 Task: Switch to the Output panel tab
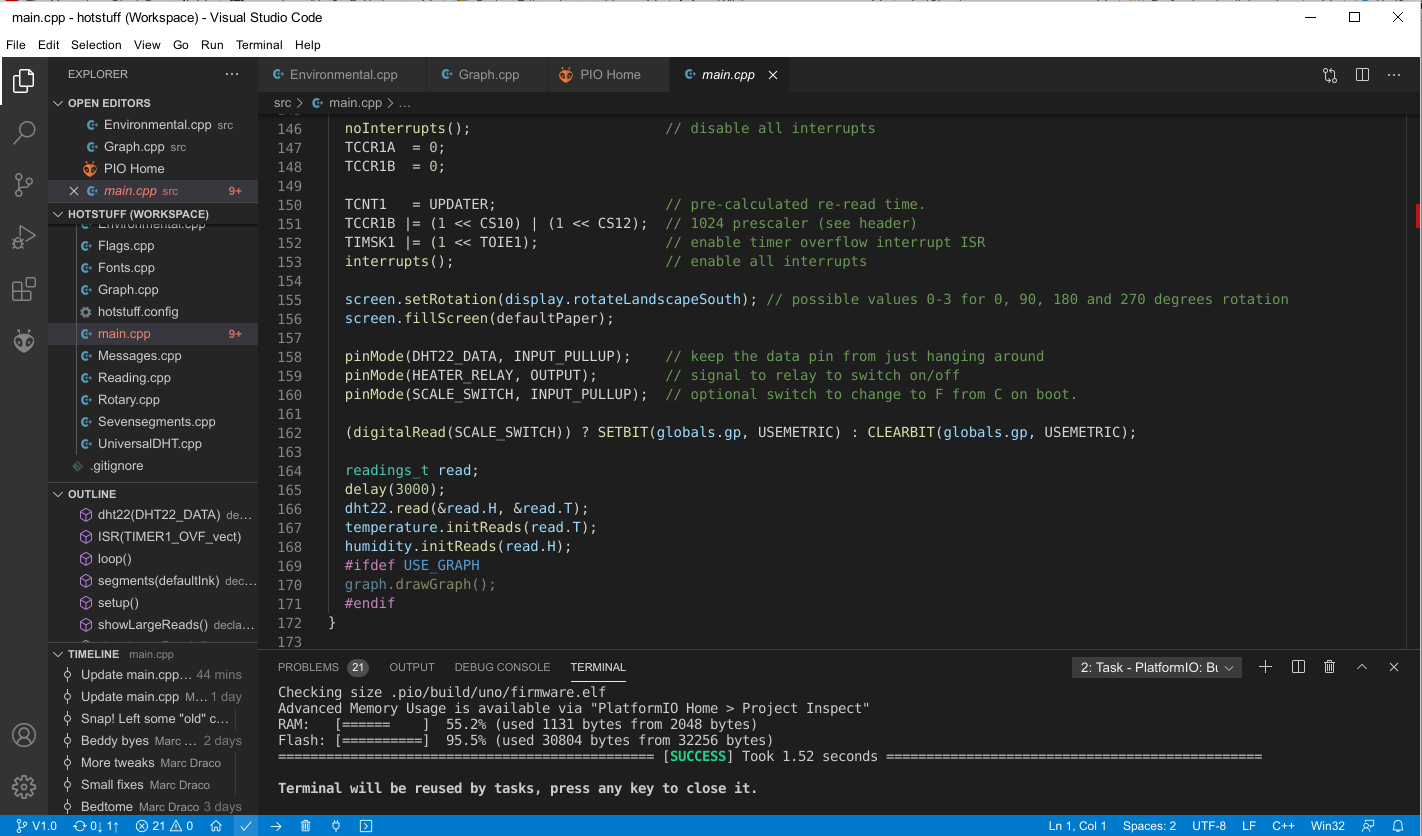click(412, 667)
